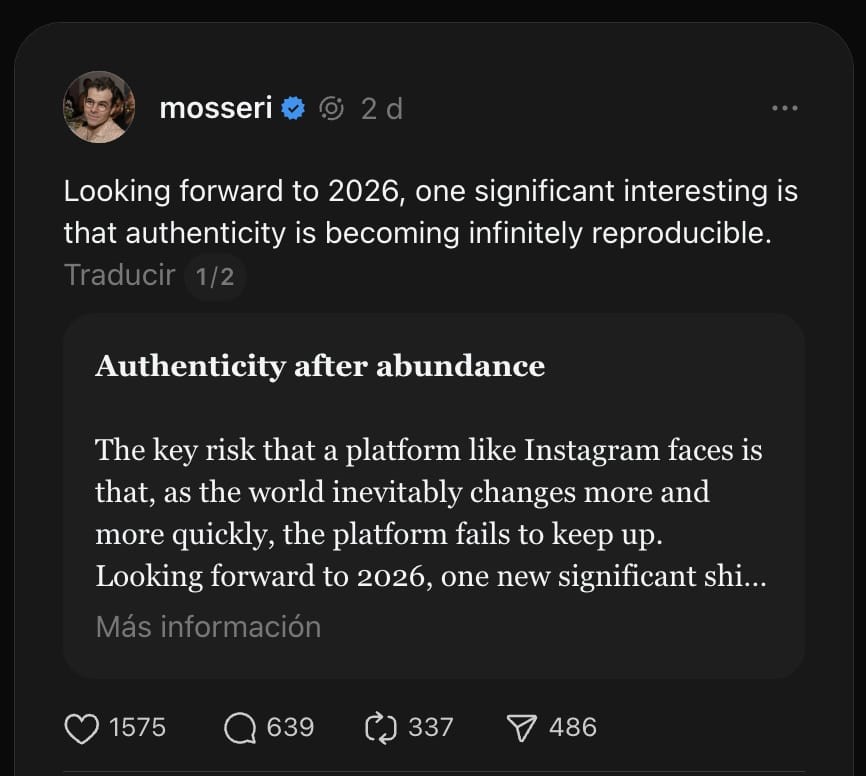Click the 337 reposts count
Viewport: 866px width, 776px height.
tap(430, 727)
